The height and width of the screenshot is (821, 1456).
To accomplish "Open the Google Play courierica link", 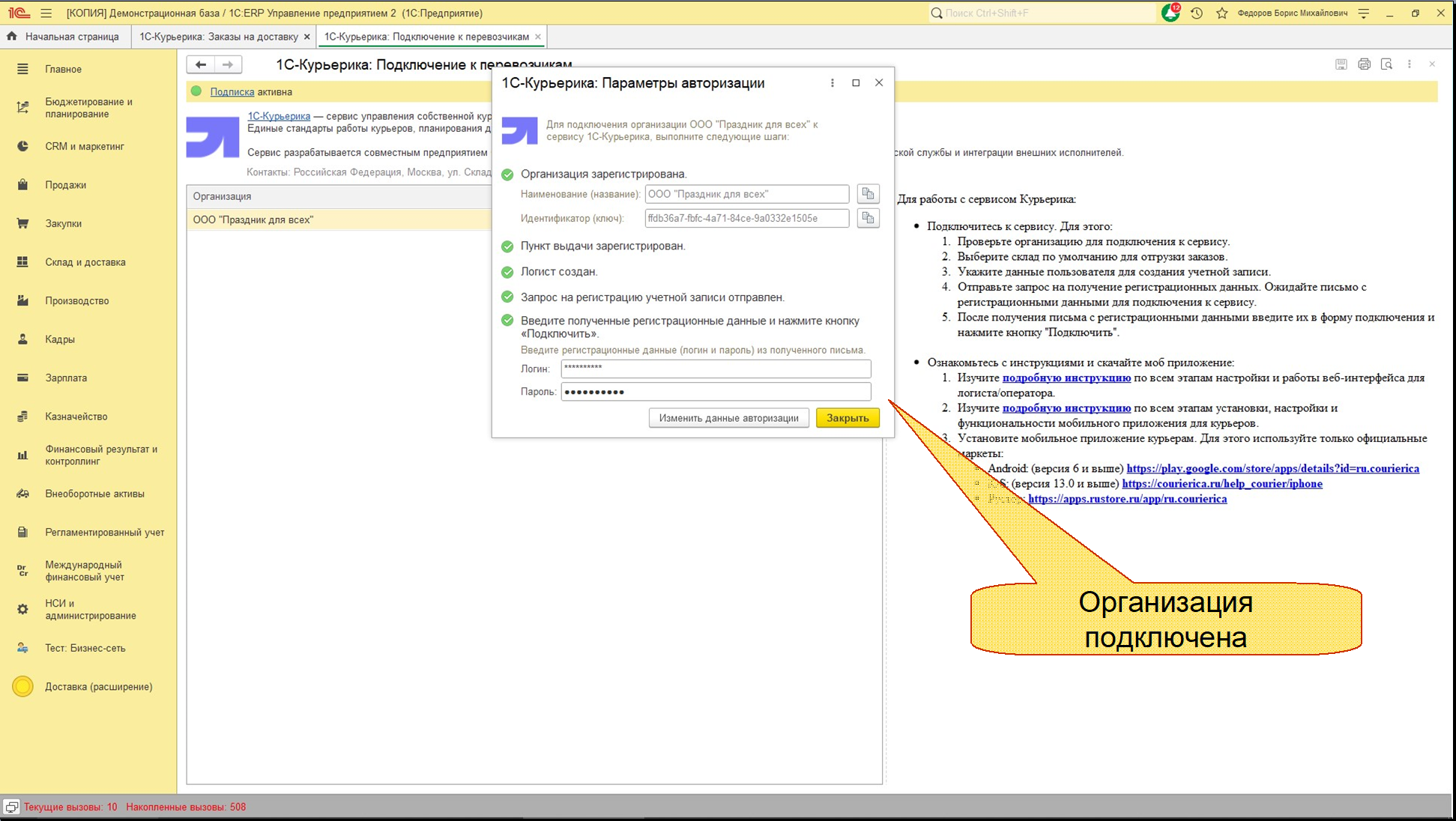I will (x=1272, y=468).
